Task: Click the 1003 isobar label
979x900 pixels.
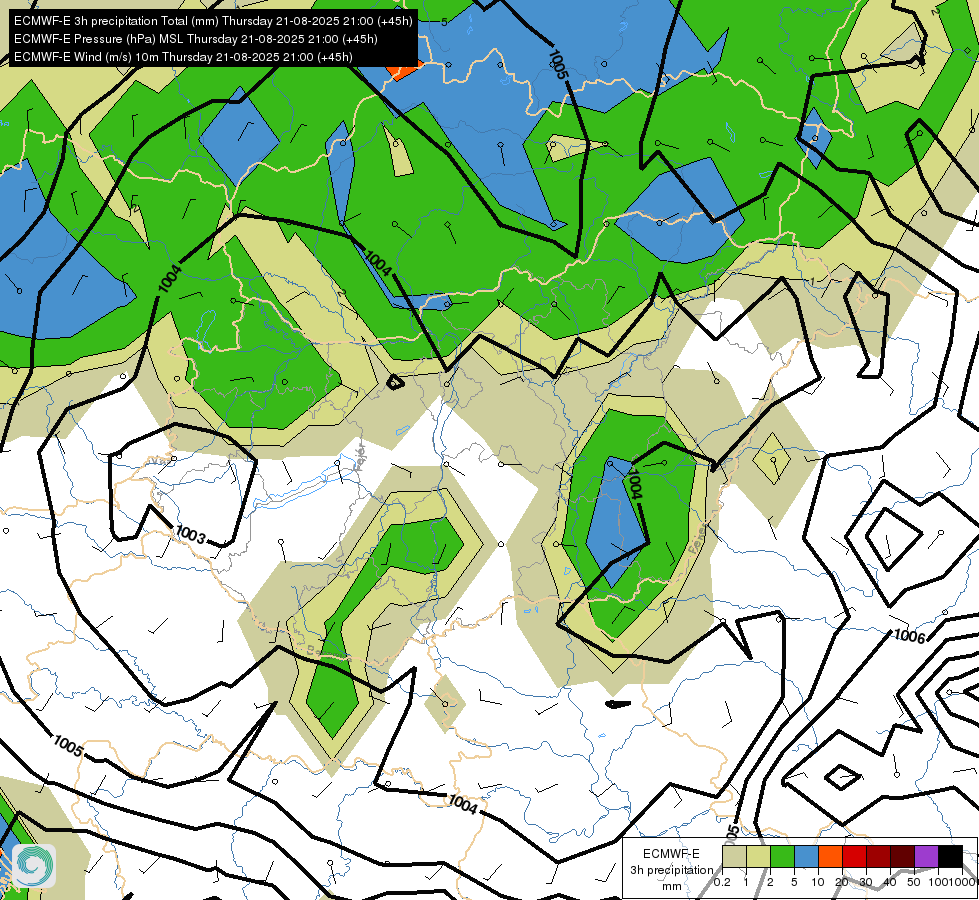Action: click(190, 535)
